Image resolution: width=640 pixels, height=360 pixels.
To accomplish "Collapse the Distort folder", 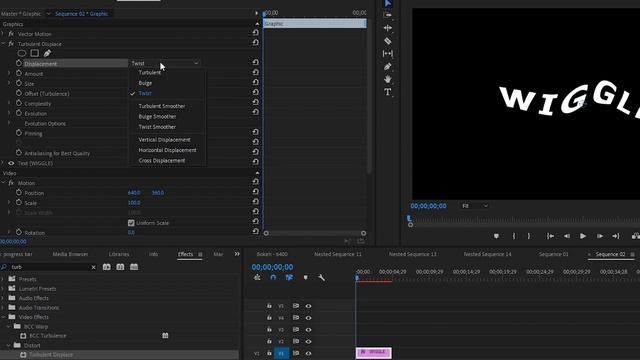I will pyautogui.click(x=9, y=345).
